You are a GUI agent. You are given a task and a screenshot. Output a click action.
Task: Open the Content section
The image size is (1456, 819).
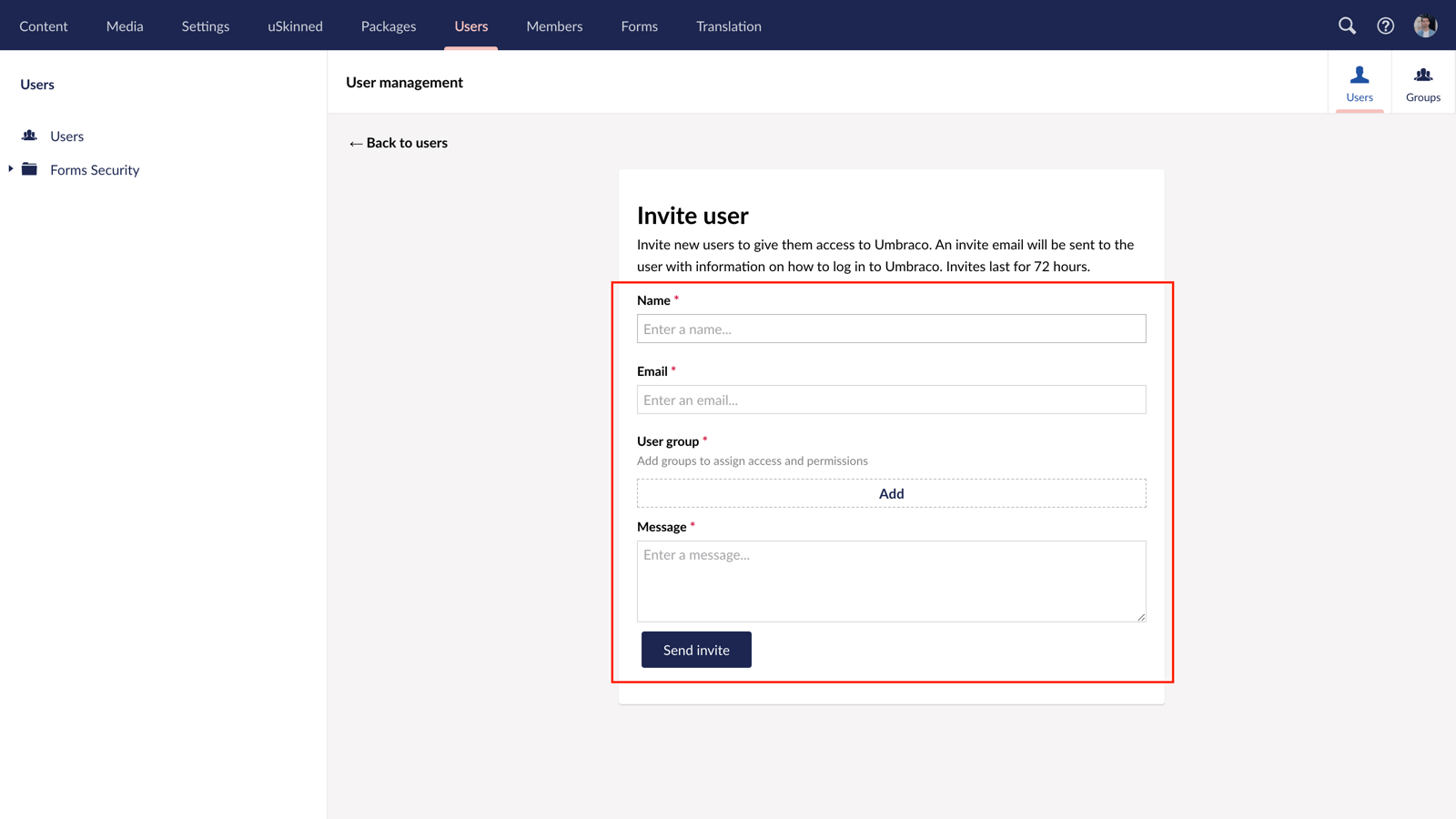[x=44, y=25]
